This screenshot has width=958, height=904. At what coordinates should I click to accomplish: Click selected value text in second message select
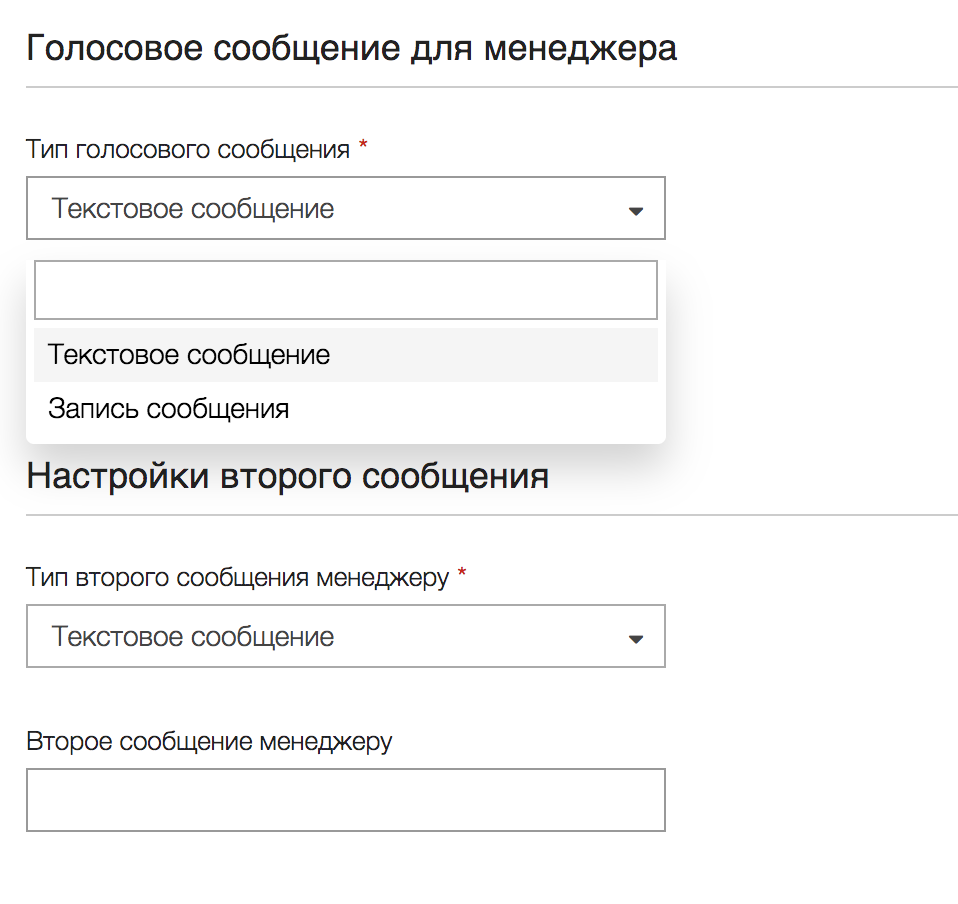[x=193, y=637]
